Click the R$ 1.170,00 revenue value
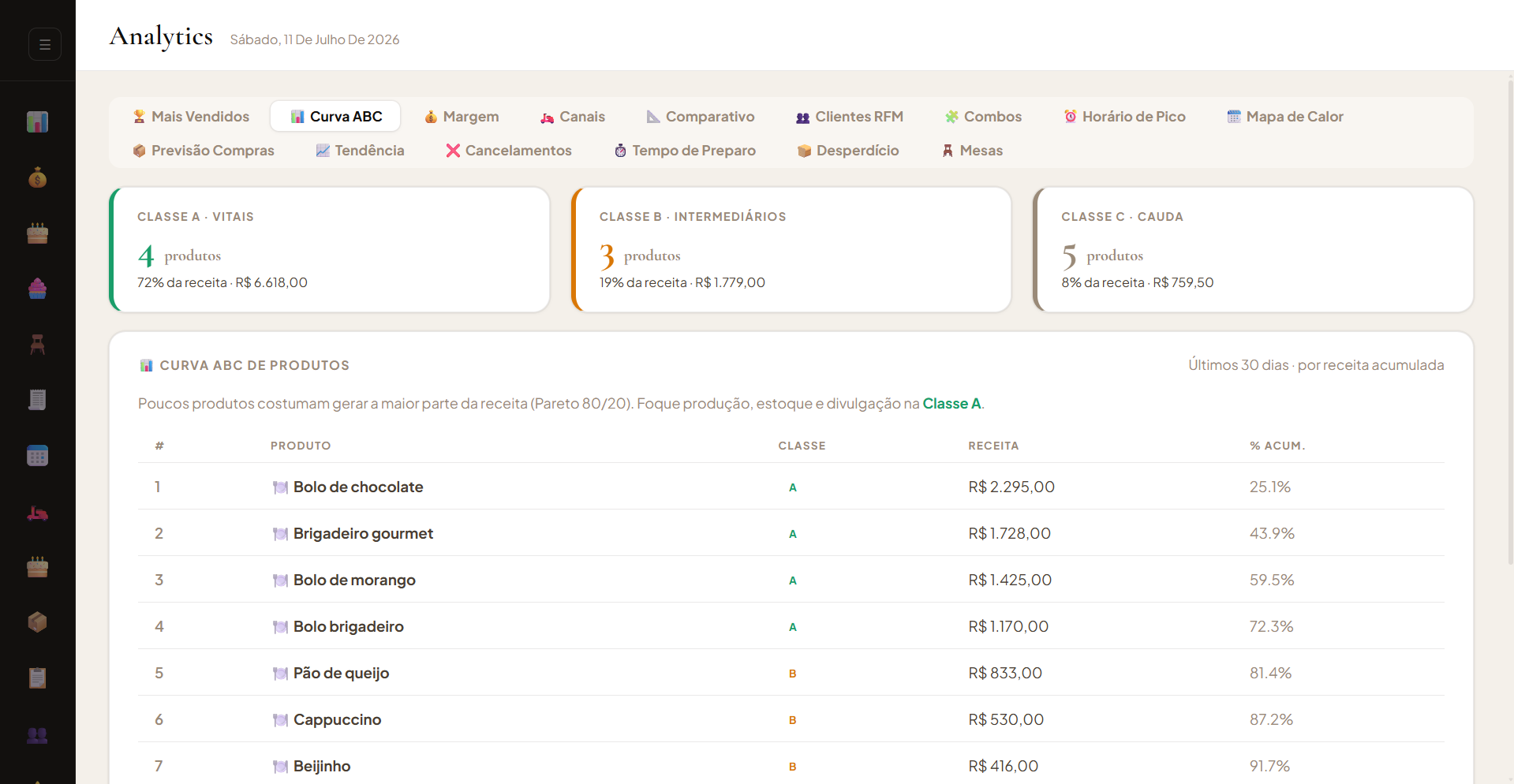The width and height of the screenshot is (1514, 784). pos(1008,627)
